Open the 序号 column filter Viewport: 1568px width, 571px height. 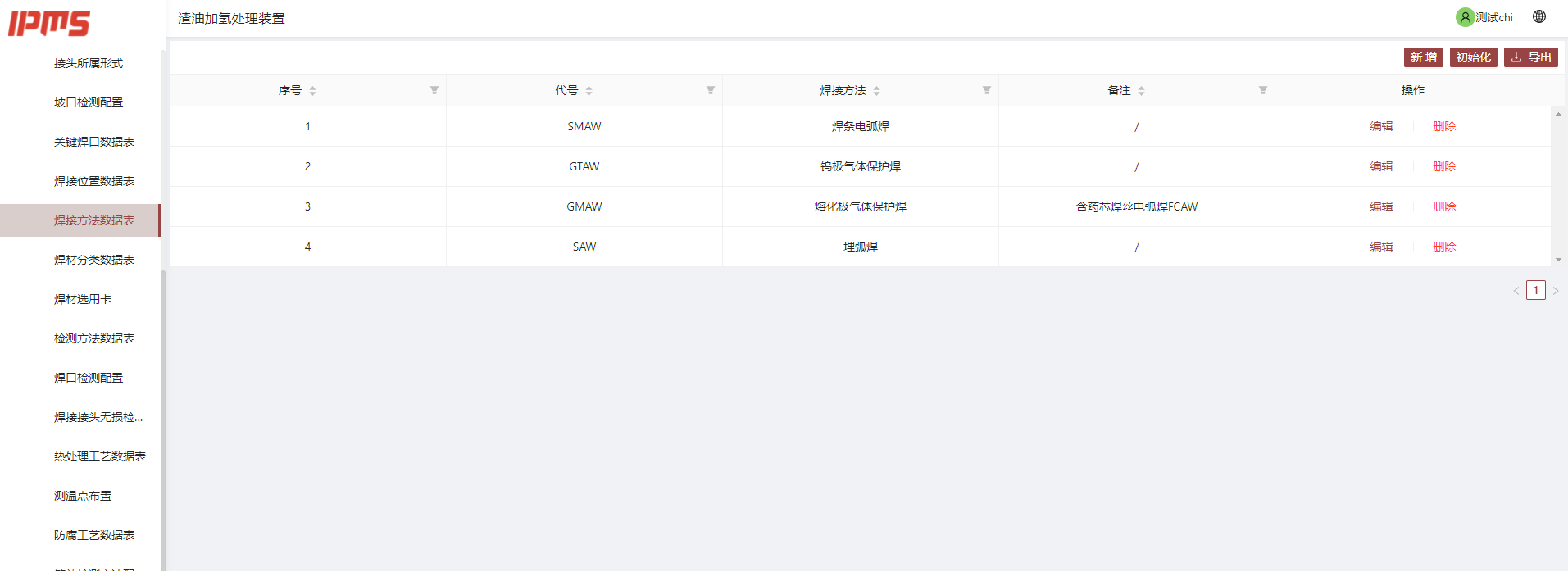coord(434,90)
